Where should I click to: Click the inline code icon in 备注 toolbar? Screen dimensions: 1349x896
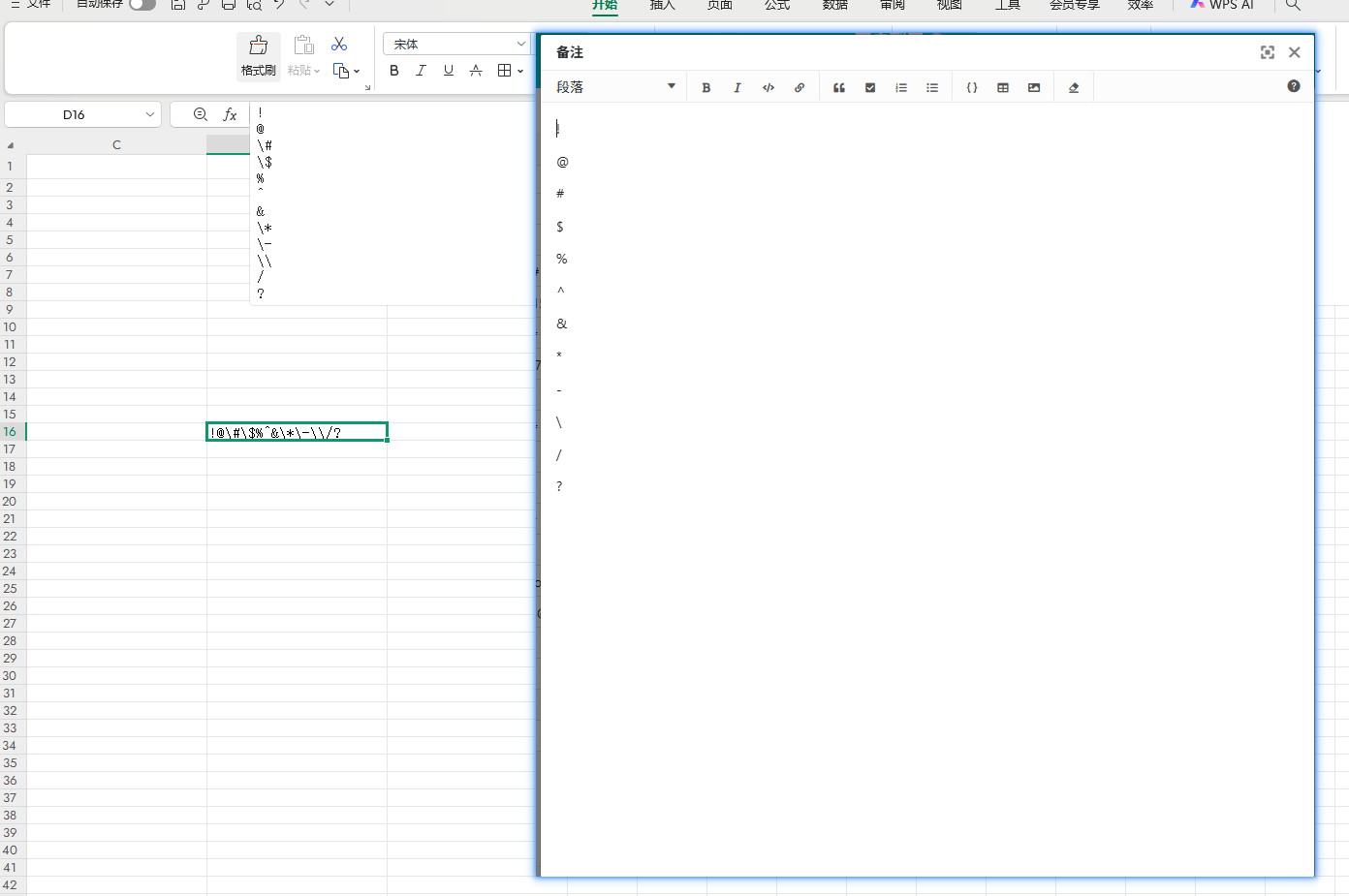(x=769, y=87)
